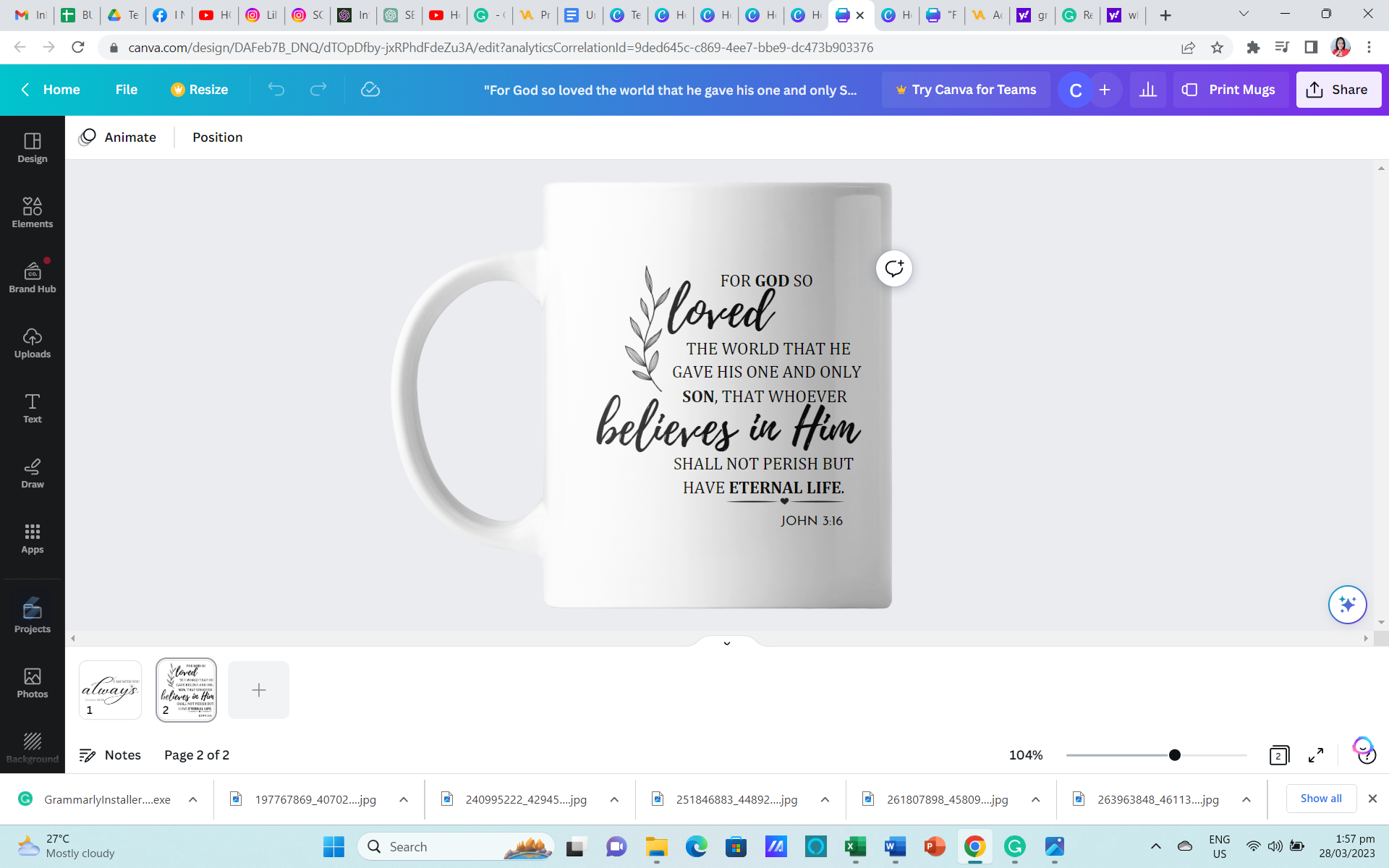Open the Canva magic assistant sparkle button
The height and width of the screenshot is (868, 1389).
point(1347,604)
